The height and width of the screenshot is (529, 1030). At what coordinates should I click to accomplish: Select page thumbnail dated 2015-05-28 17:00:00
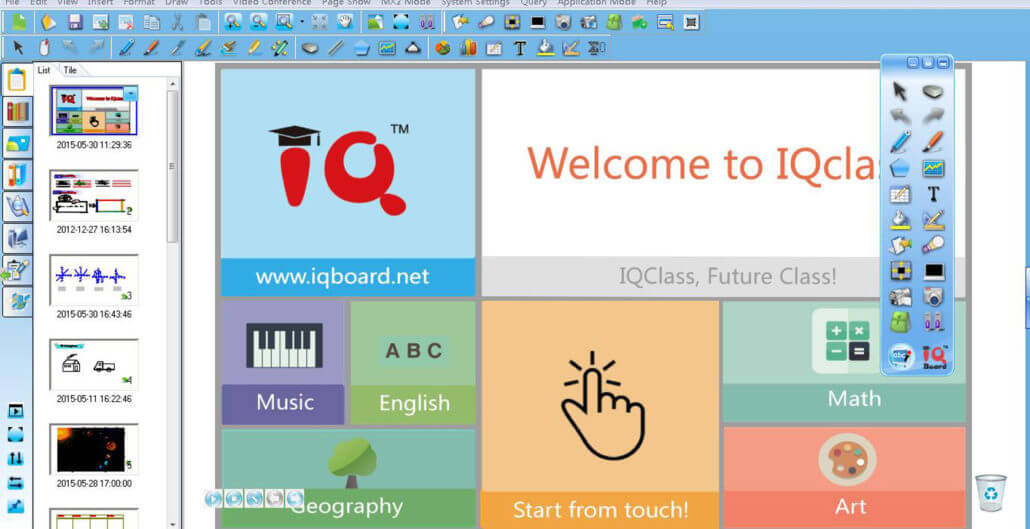point(94,449)
